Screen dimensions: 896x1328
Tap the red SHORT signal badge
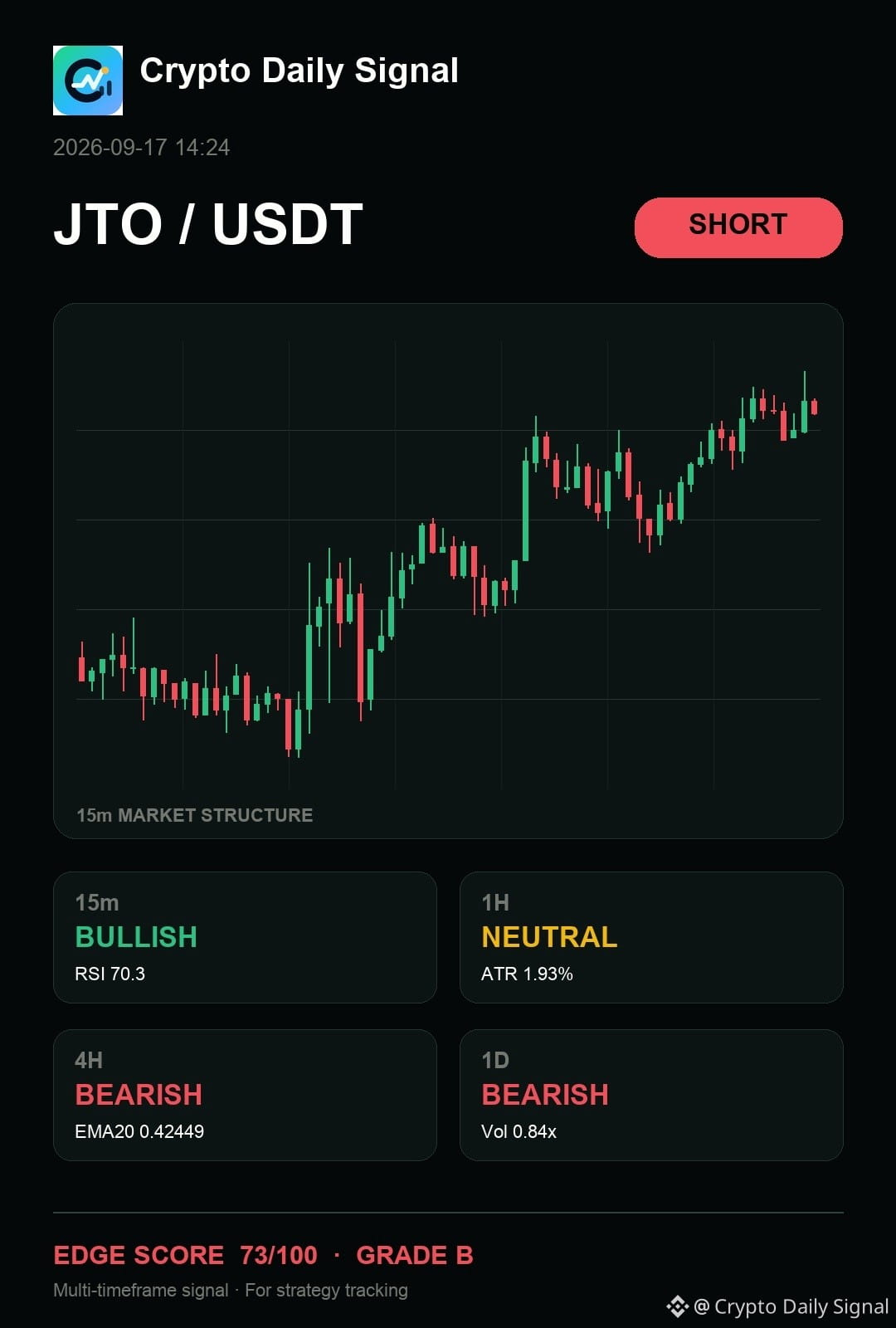pos(738,227)
